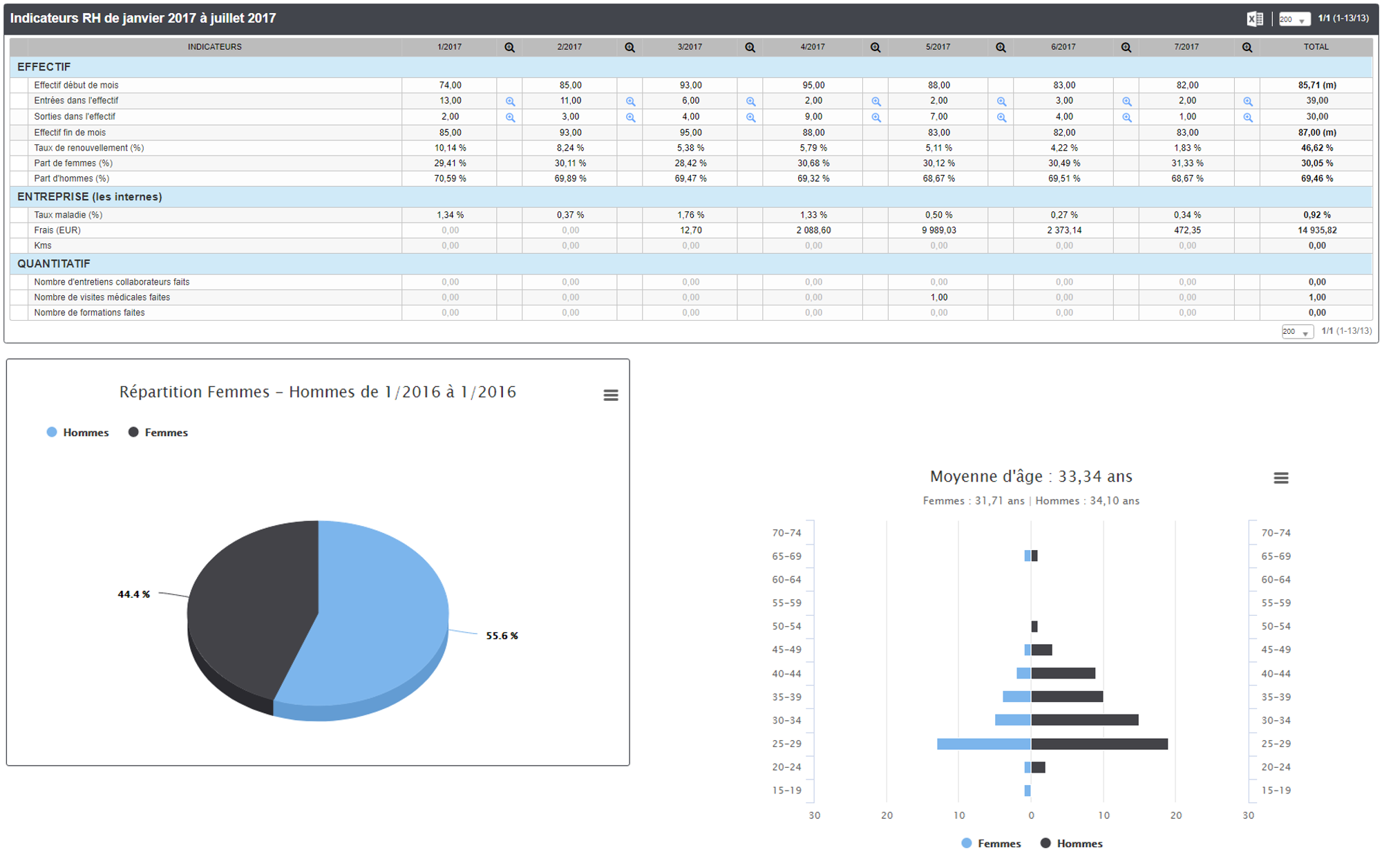Click the 55.6 % pie label
The height and width of the screenshot is (868, 1382).
[x=502, y=636]
